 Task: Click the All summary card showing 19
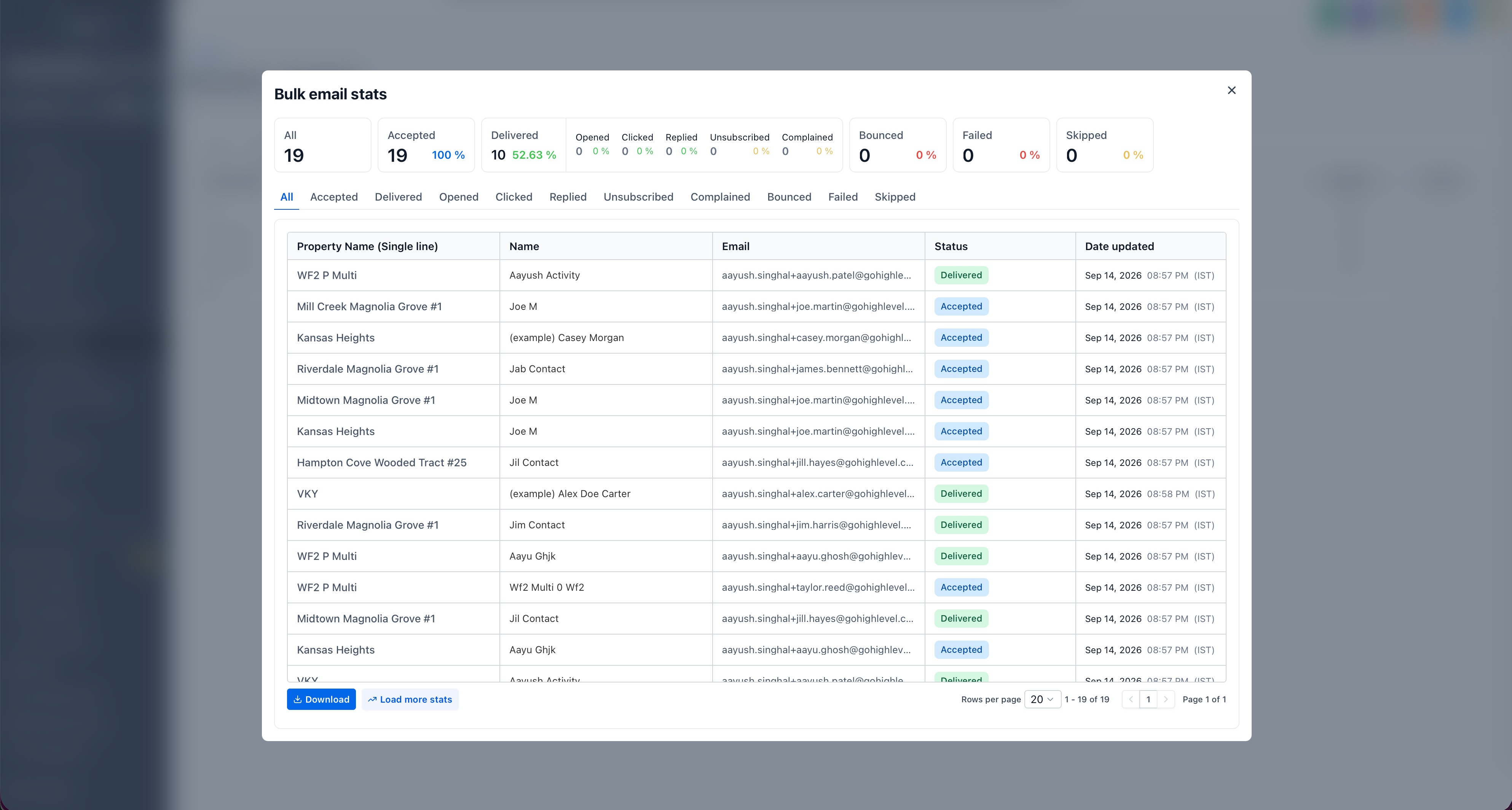(x=323, y=145)
